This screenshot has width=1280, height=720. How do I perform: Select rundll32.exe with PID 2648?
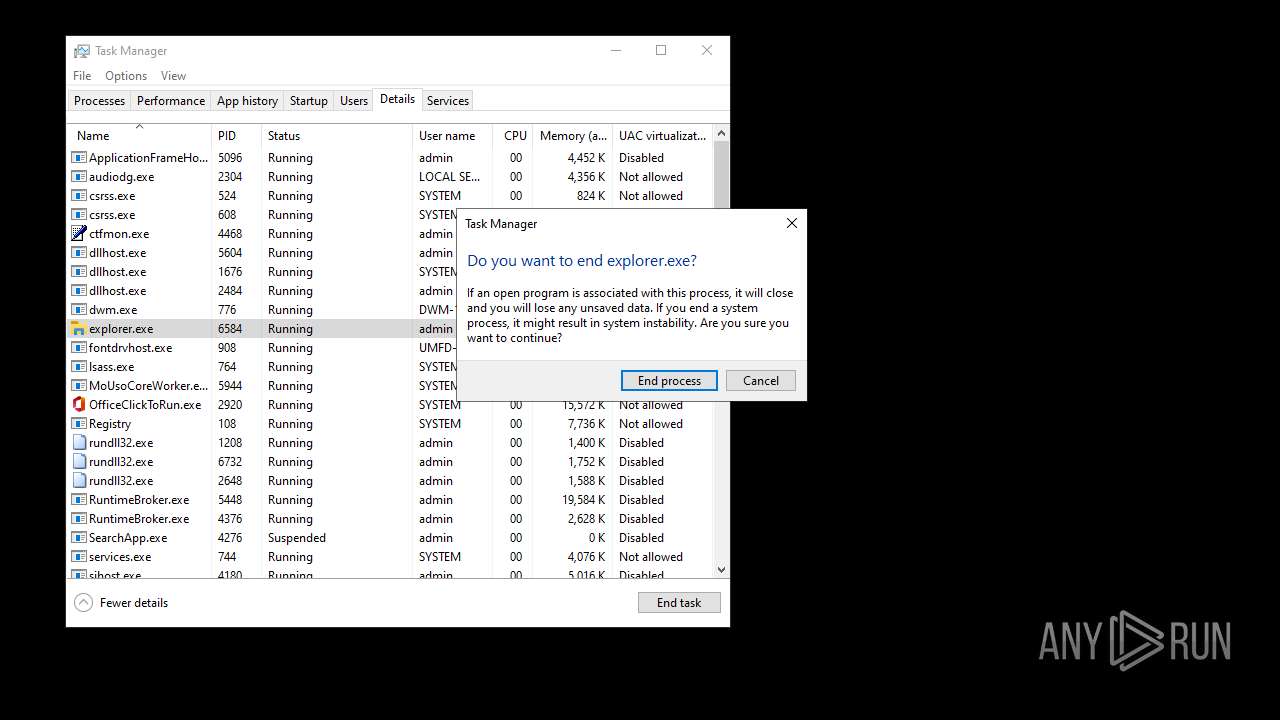(121, 480)
